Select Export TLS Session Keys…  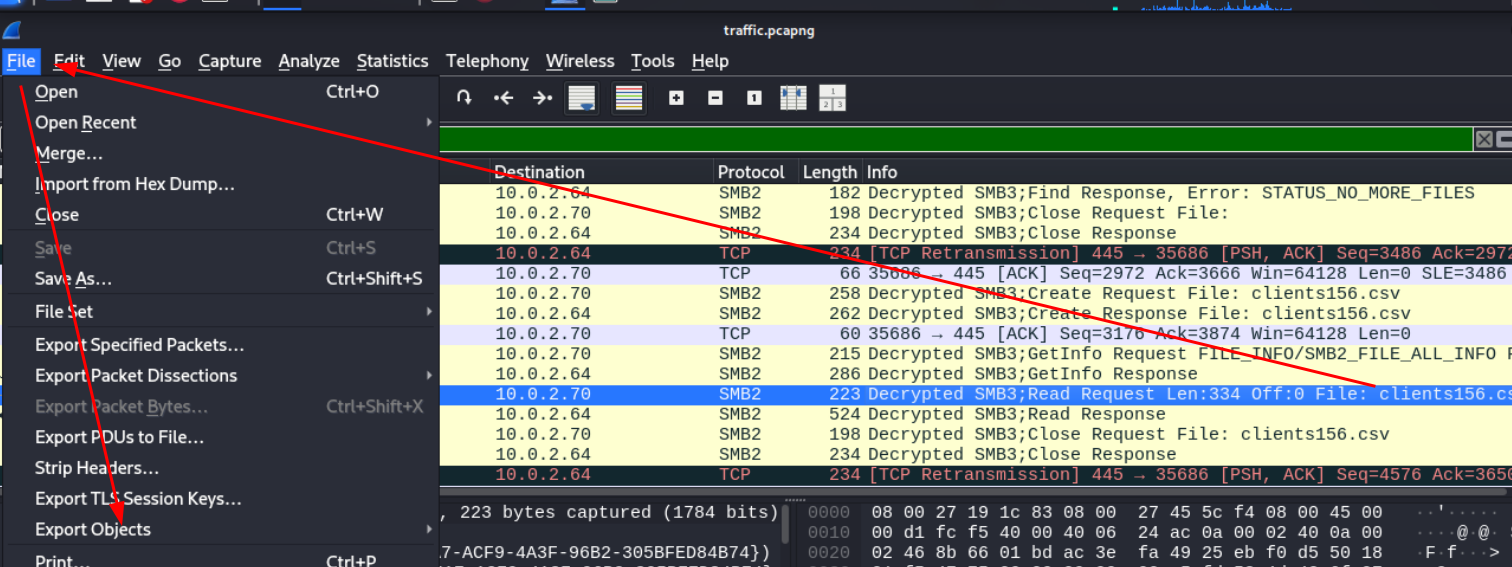pyautogui.click(x=221, y=499)
